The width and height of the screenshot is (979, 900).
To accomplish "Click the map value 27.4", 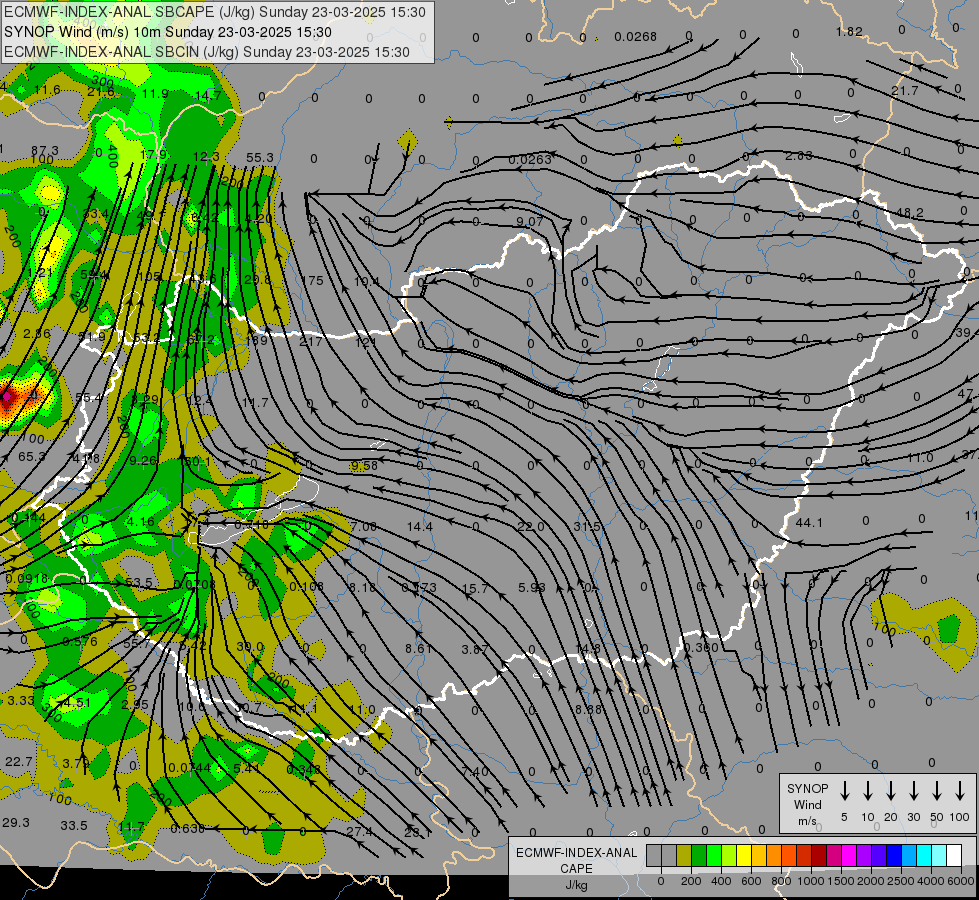I will point(359,831).
